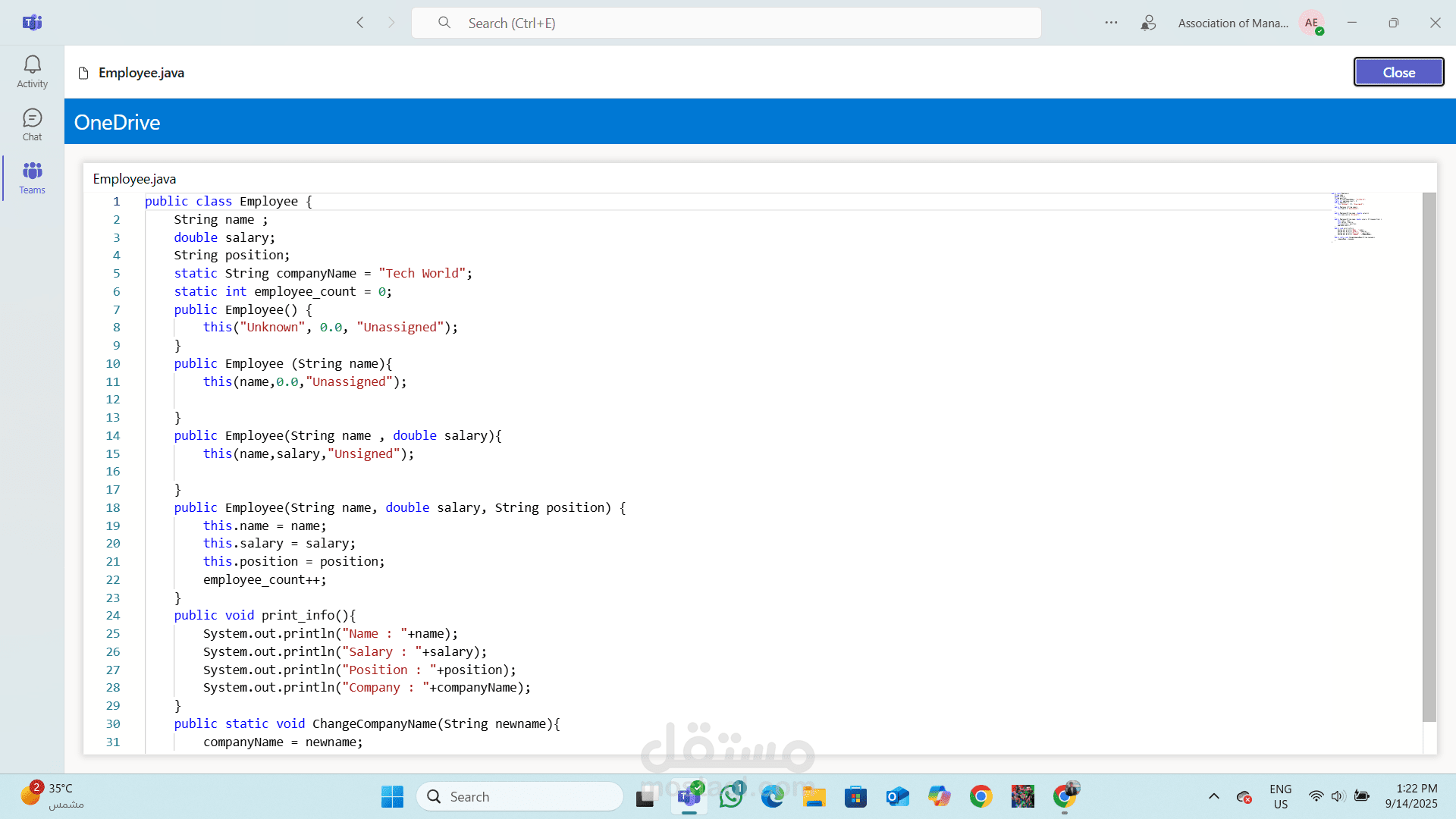Open Microsoft Edge from taskbar

pyautogui.click(x=773, y=796)
